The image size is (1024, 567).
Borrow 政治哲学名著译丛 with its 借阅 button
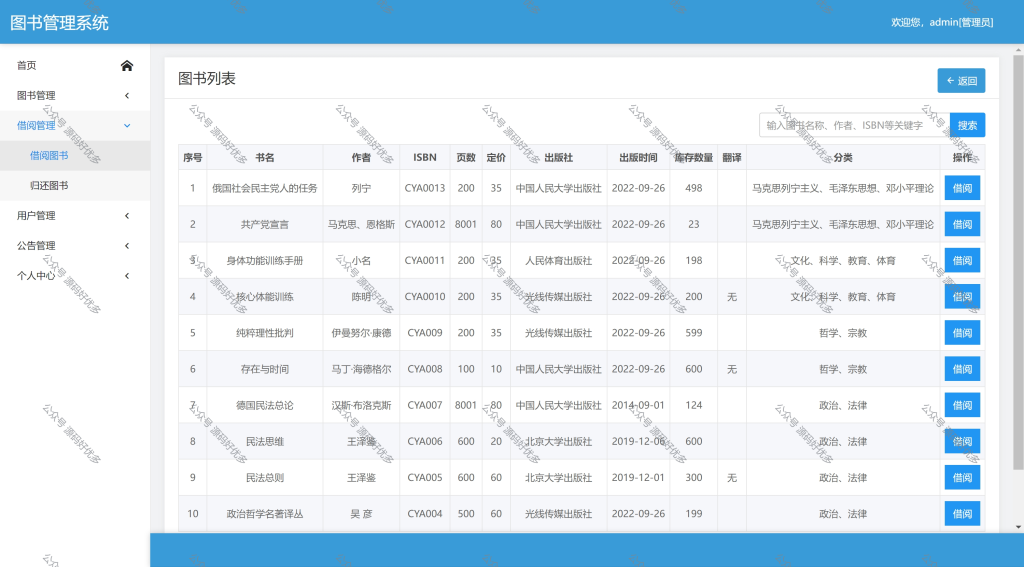click(x=962, y=514)
